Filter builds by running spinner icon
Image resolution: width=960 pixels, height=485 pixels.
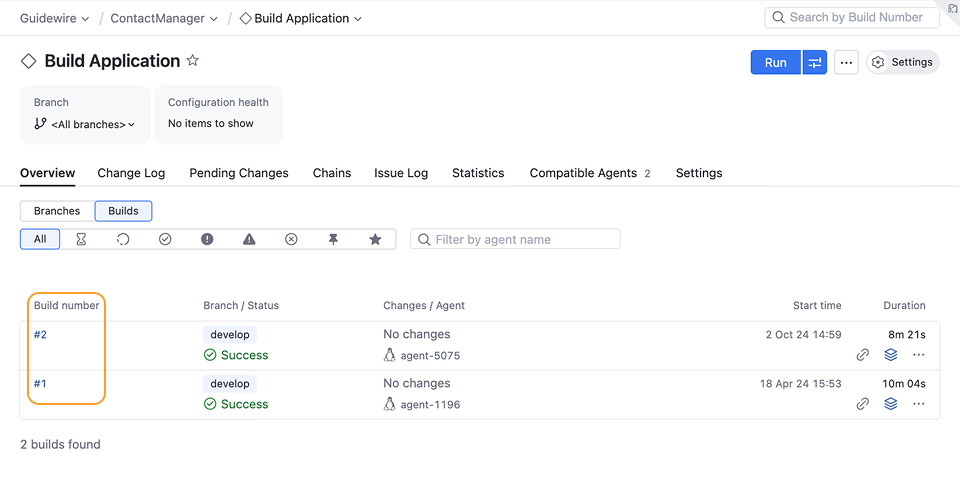pos(123,239)
